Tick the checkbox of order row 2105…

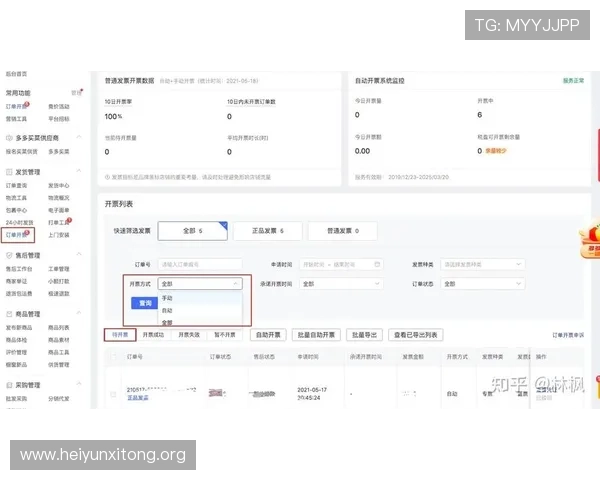coord(113,394)
